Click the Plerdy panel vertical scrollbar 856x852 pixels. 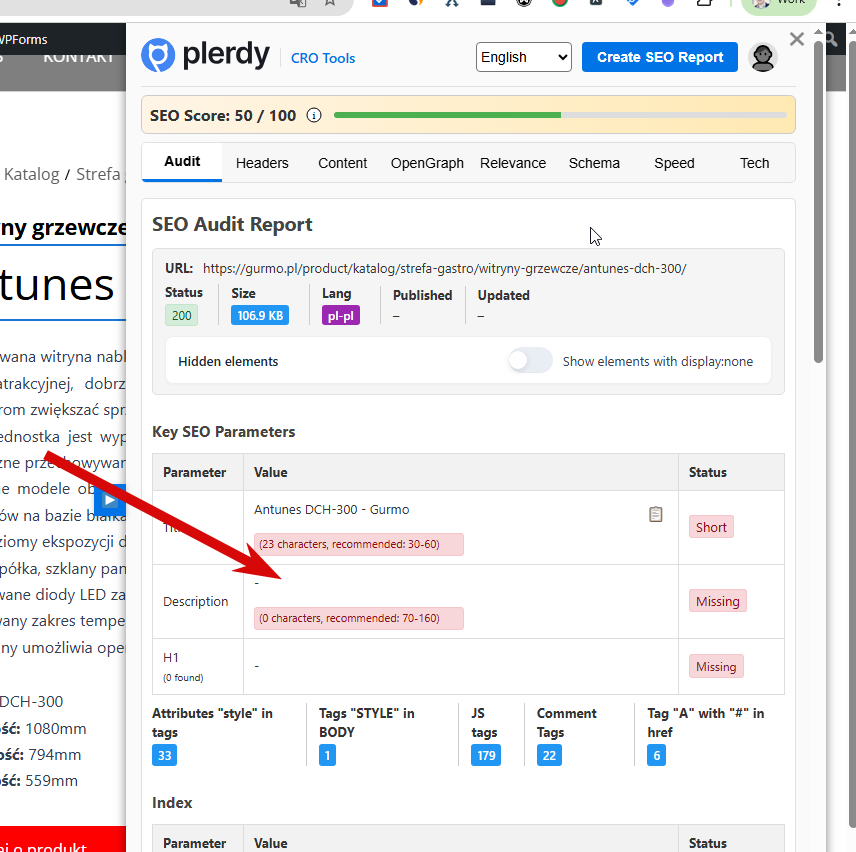[818, 202]
